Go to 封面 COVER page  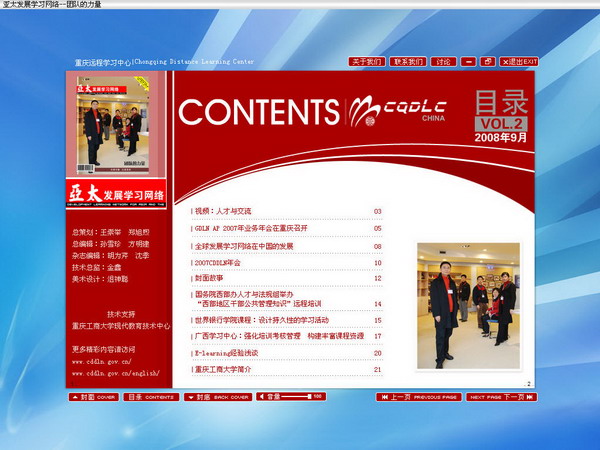click(x=94, y=397)
